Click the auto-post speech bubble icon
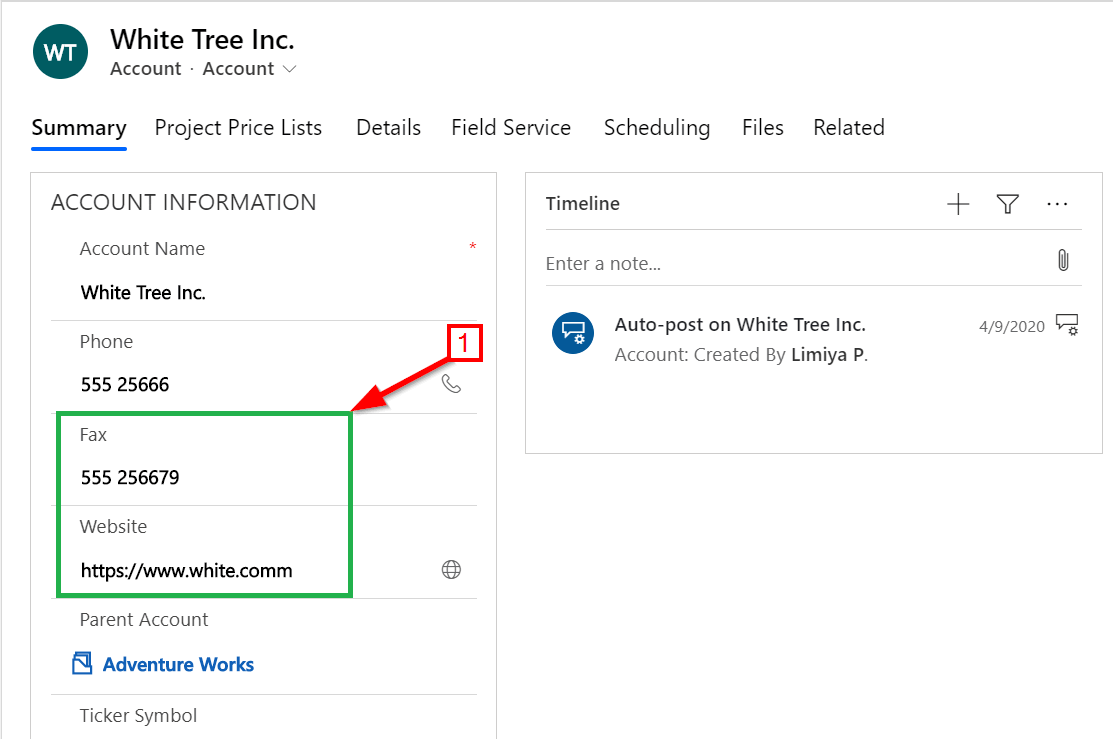 pos(573,332)
